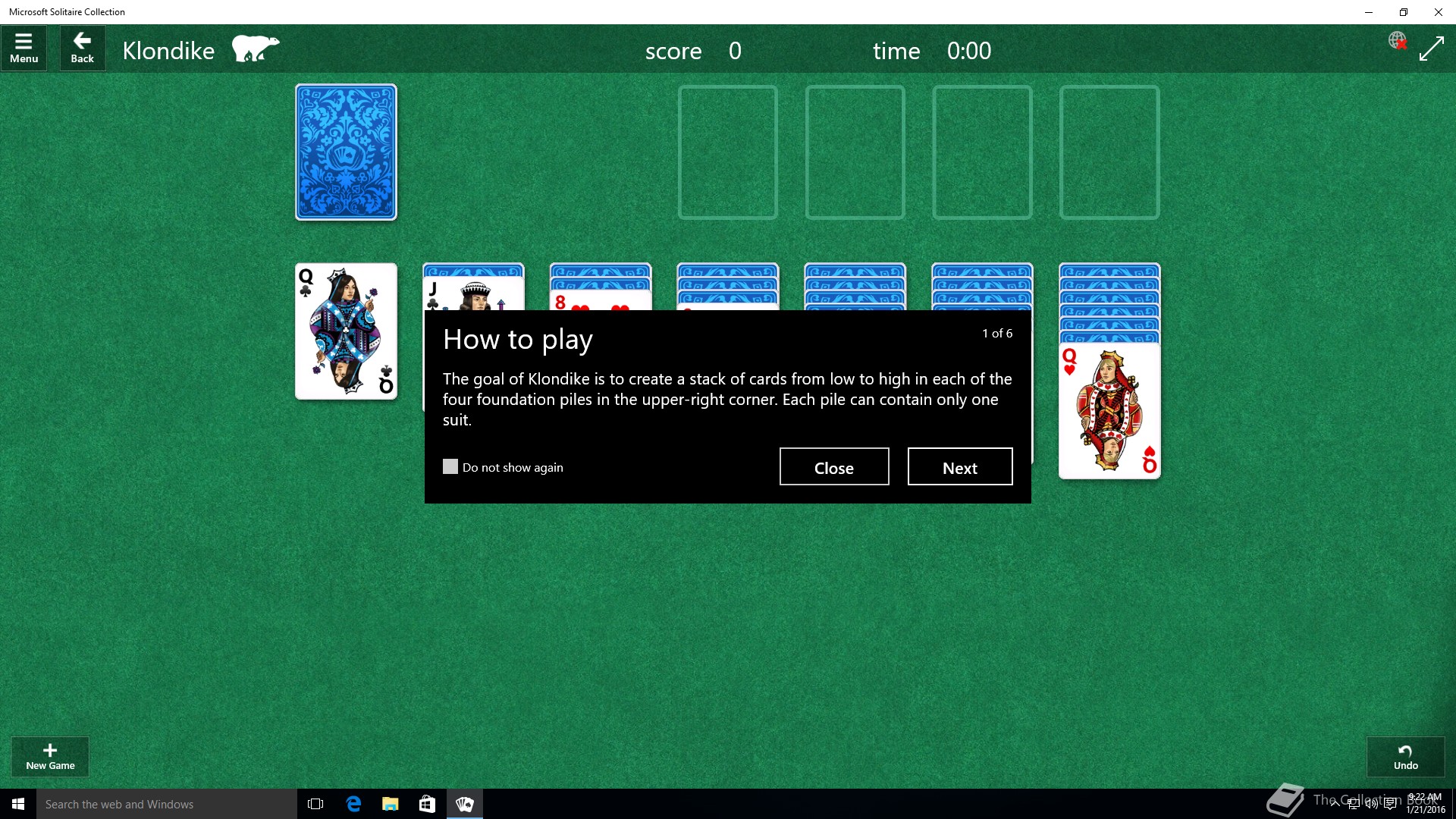1456x819 pixels.
Task: Click the fourth empty foundation pile
Action: click(x=1109, y=152)
